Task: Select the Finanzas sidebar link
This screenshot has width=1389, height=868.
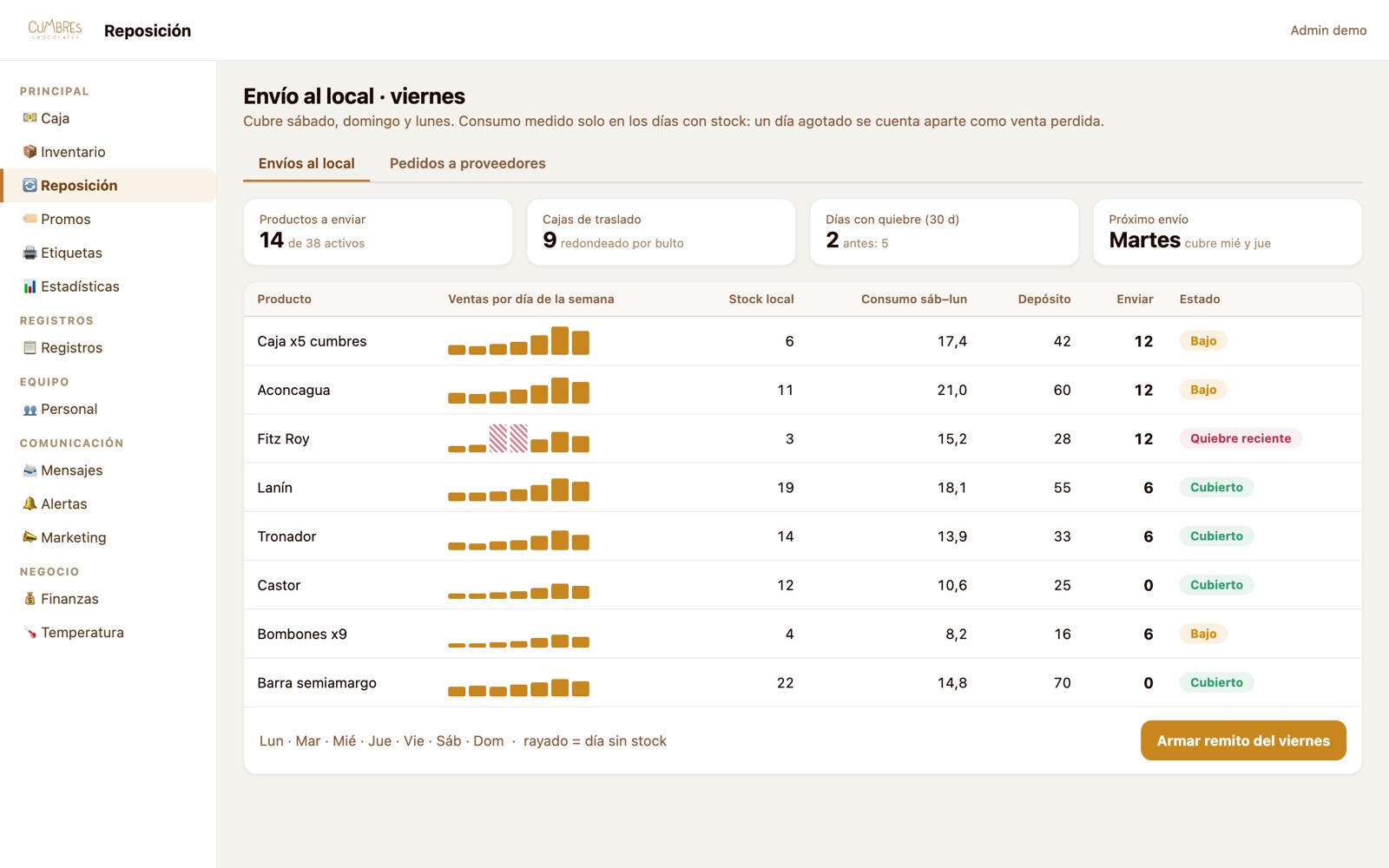Action: click(x=108, y=599)
